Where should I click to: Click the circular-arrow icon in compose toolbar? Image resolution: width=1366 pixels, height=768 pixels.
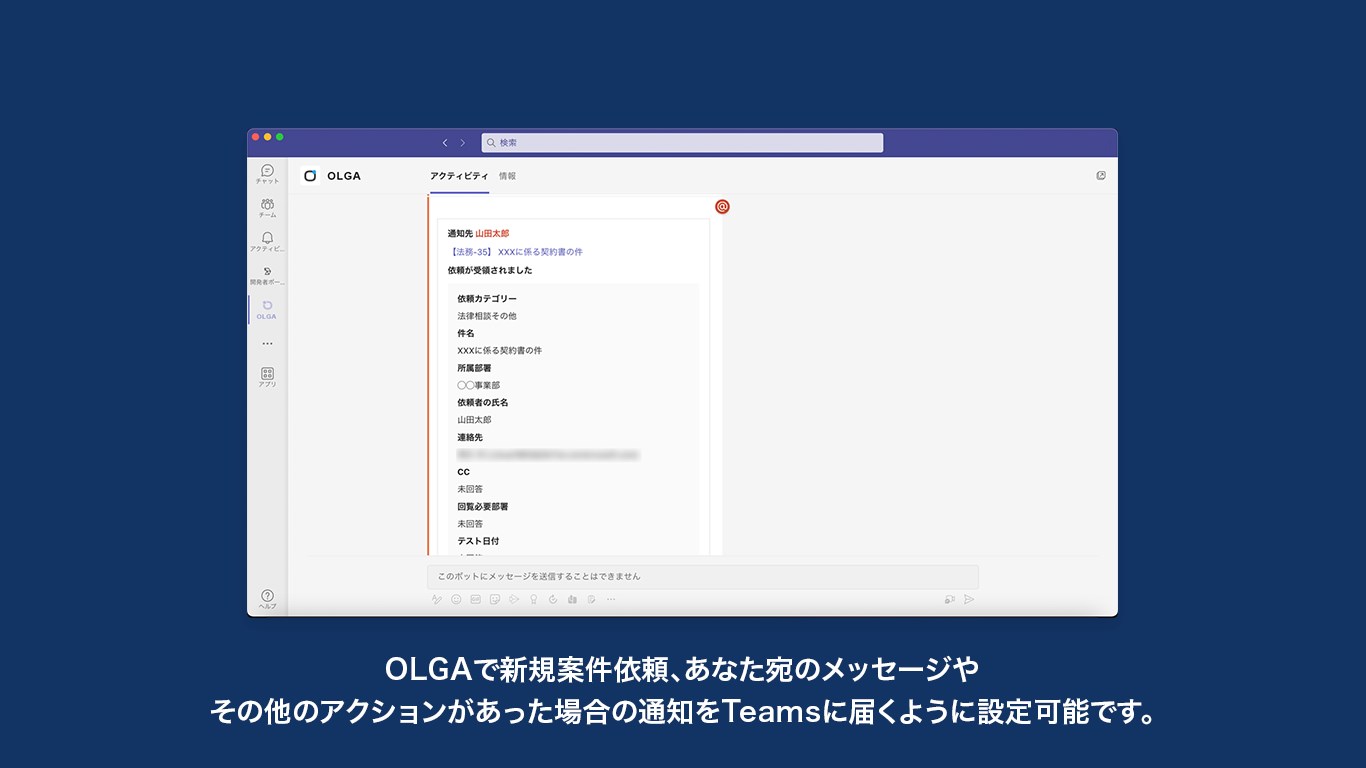pos(553,600)
